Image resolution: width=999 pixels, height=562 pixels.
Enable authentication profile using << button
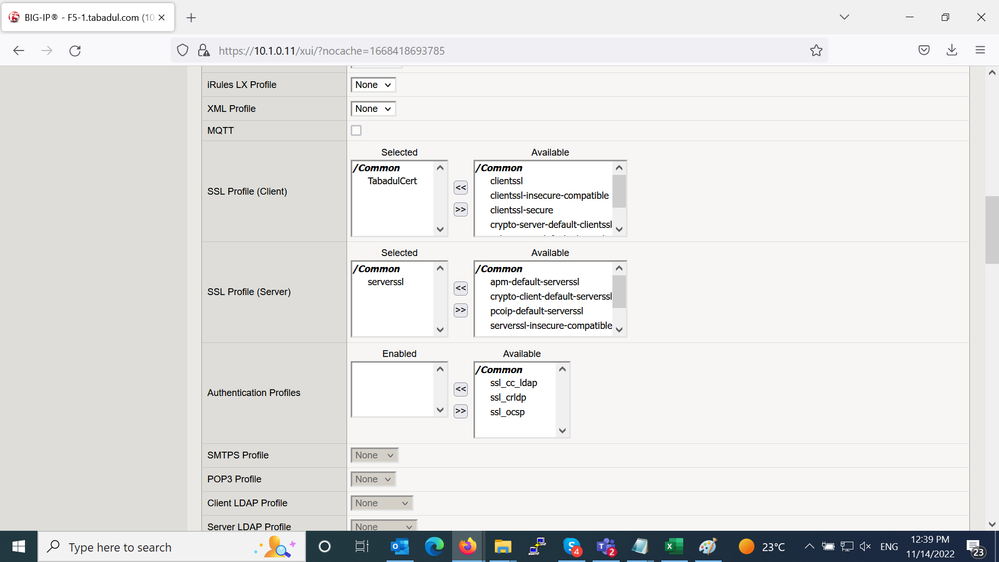(460, 389)
